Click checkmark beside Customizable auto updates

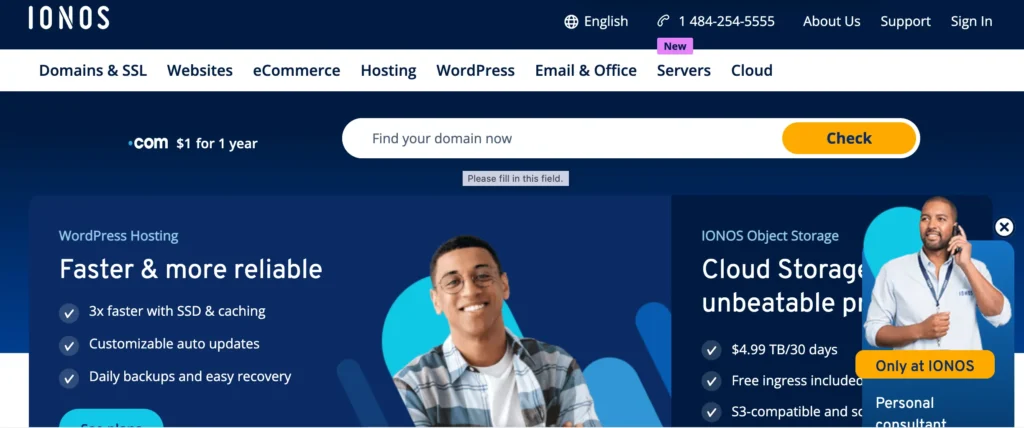click(69, 345)
